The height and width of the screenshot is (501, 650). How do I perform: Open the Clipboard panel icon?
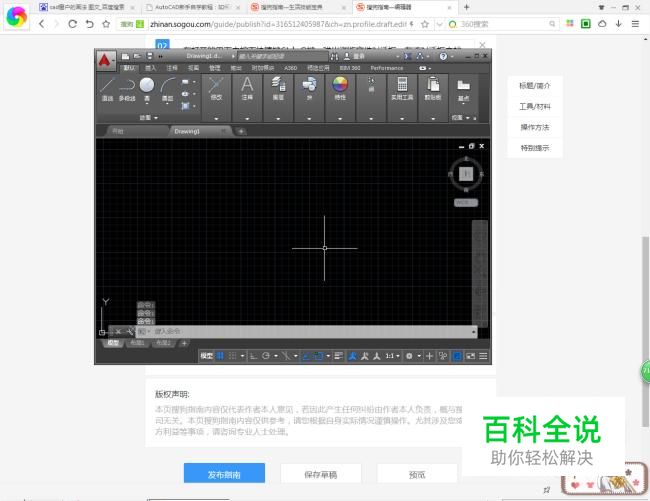click(x=433, y=89)
